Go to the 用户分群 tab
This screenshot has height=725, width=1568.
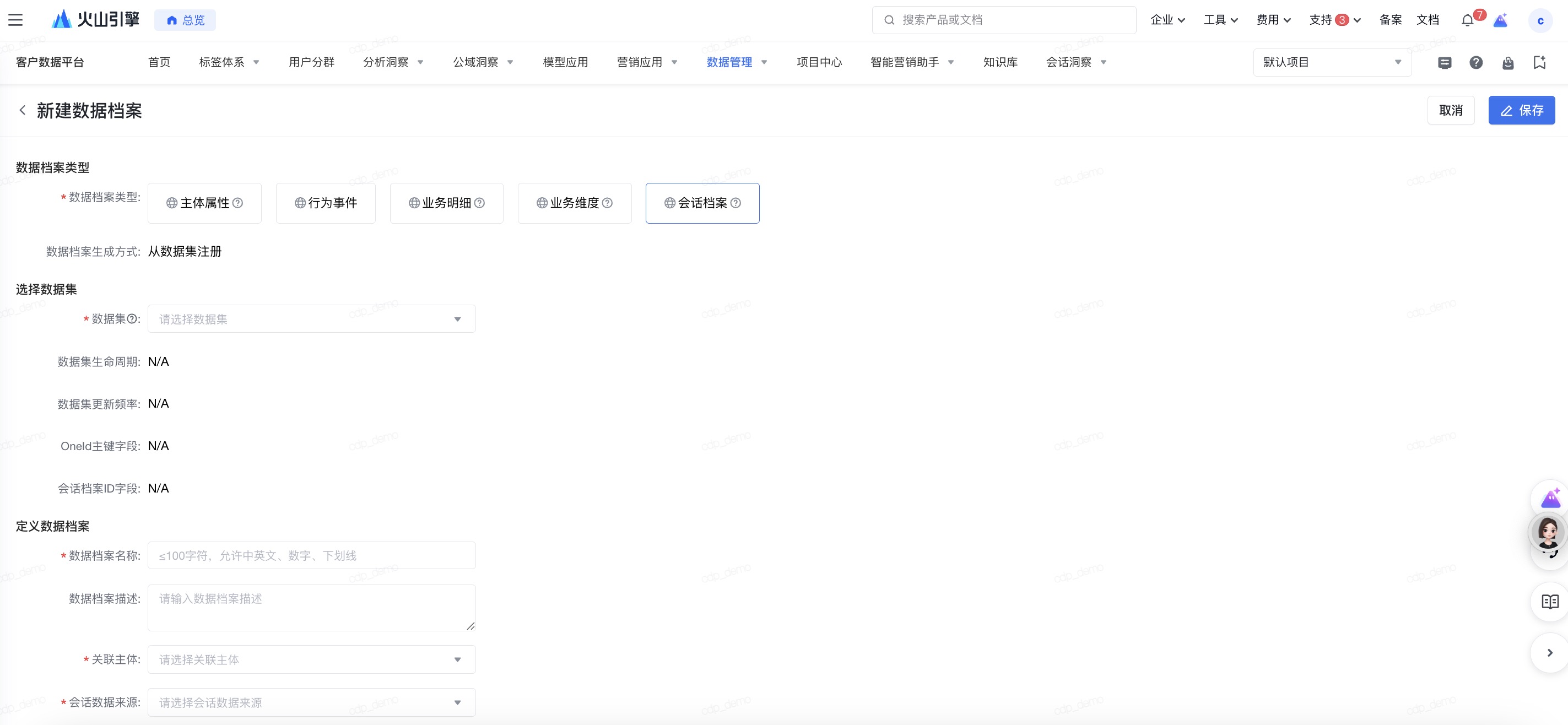[x=312, y=63]
